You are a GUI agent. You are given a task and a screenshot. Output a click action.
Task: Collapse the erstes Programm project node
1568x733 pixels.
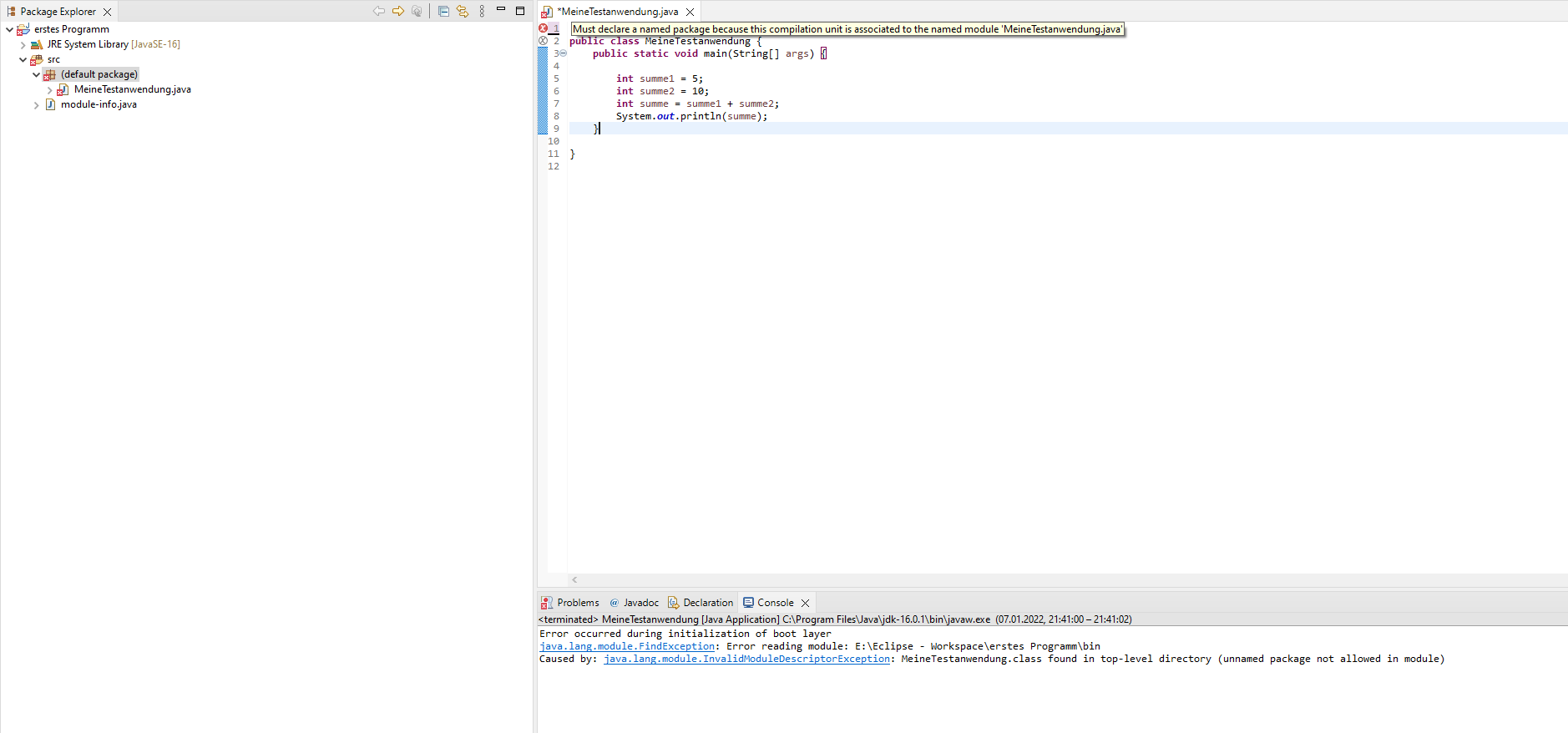click(x=10, y=29)
